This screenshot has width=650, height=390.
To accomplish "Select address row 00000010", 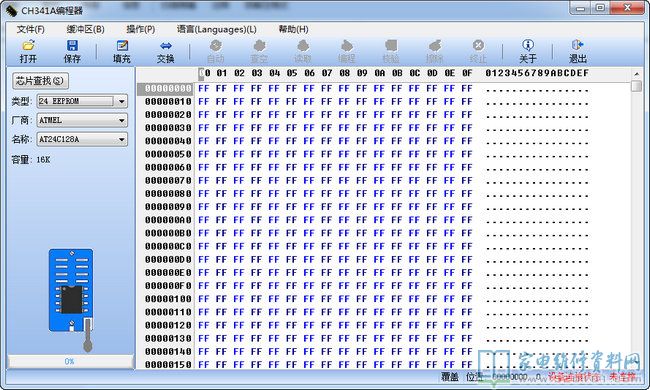I will (168, 102).
